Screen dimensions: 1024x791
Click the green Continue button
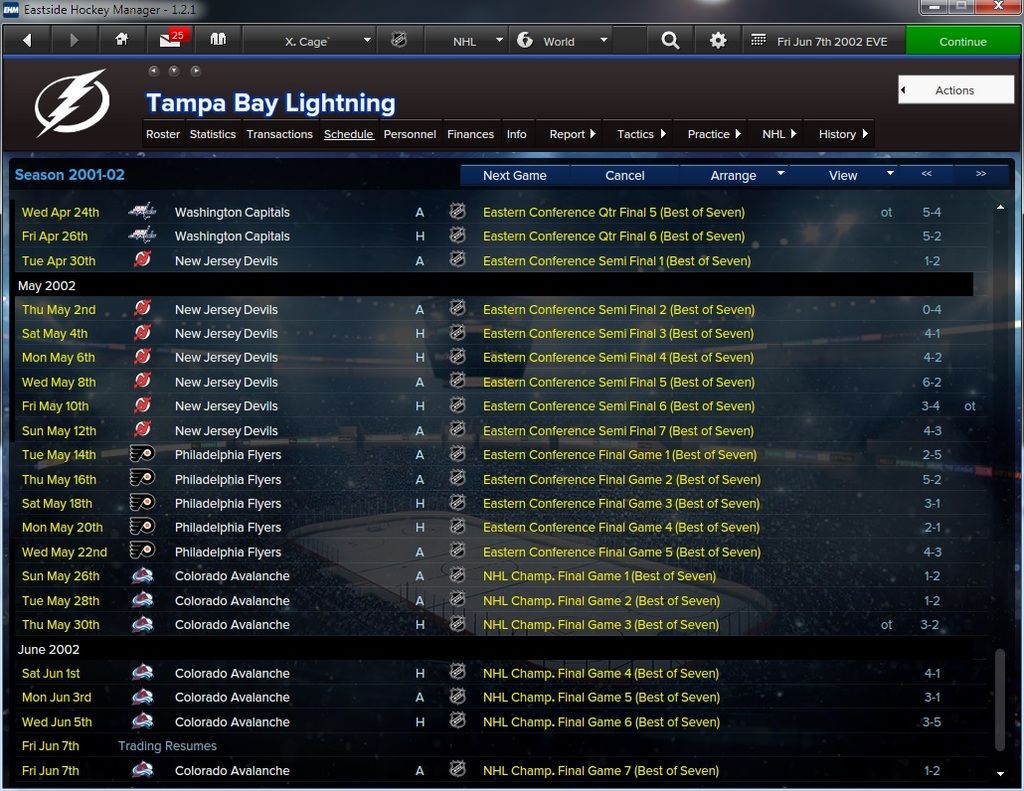[x=962, y=41]
